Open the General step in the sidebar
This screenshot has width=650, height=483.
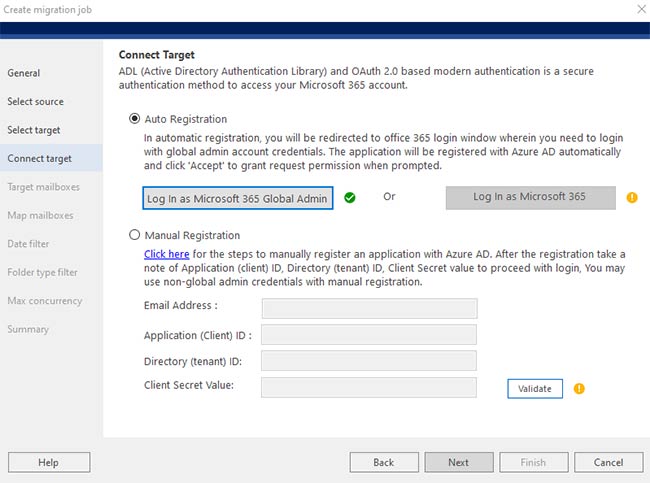click(x=24, y=73)
